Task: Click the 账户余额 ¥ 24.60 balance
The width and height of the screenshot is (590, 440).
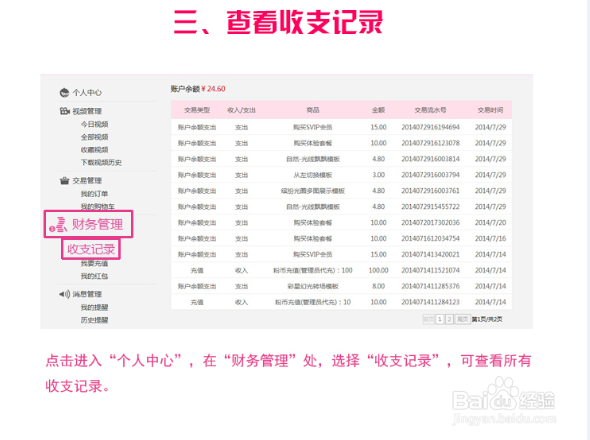Action: tap(198, 89)
